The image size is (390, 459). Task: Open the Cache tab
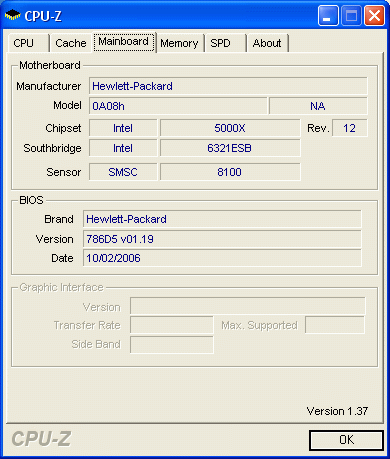(71, 43)
